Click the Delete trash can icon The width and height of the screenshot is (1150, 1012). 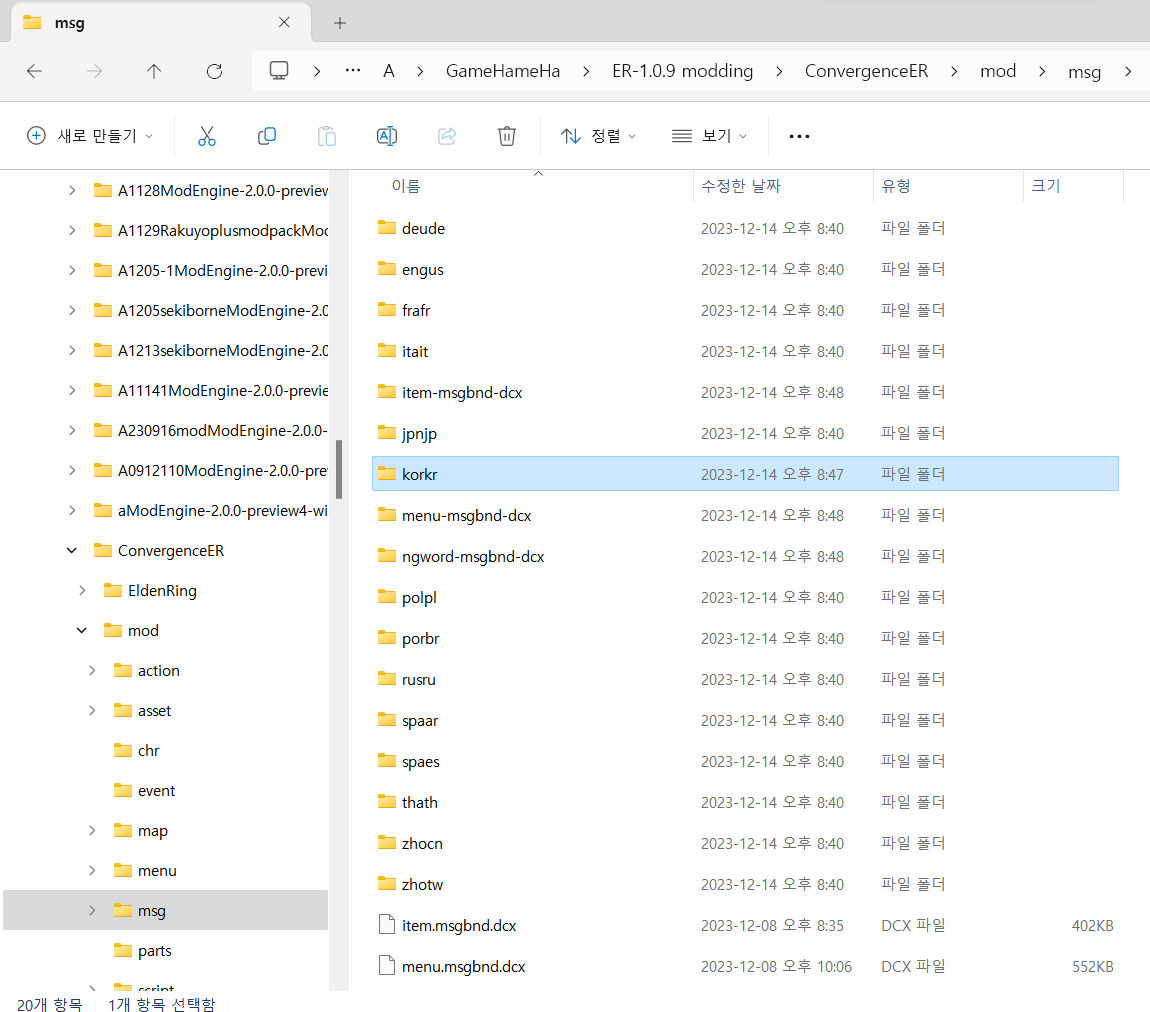point(507,136)
